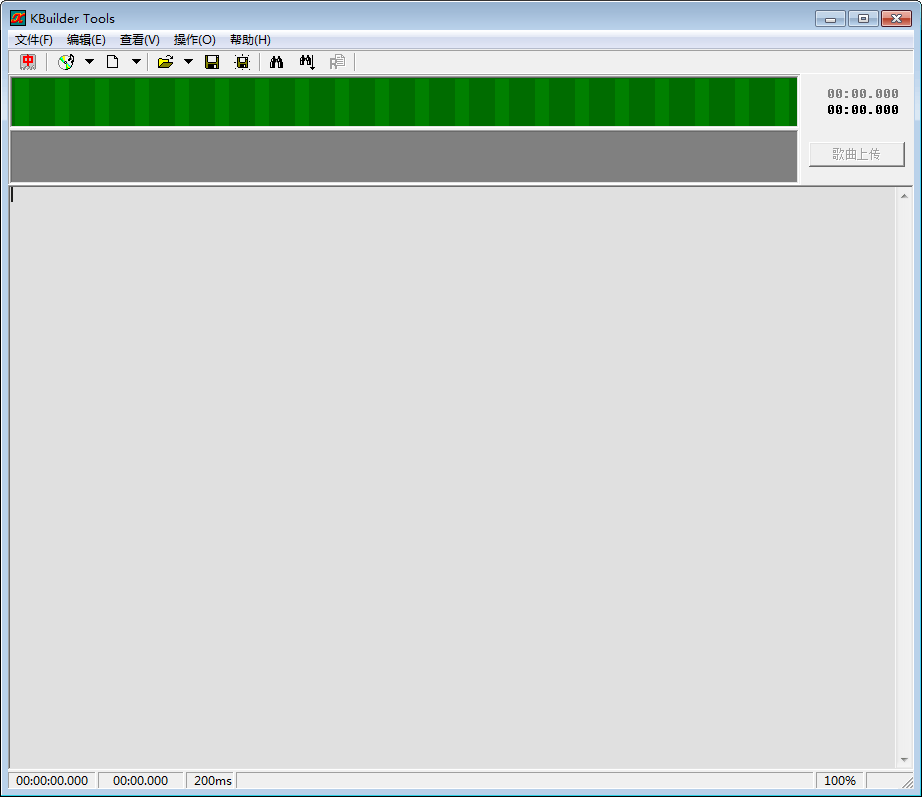This screenshot has height=797, width=922.
Task: Click the 歌曲上传 button
Action: [x=856, y=154]
